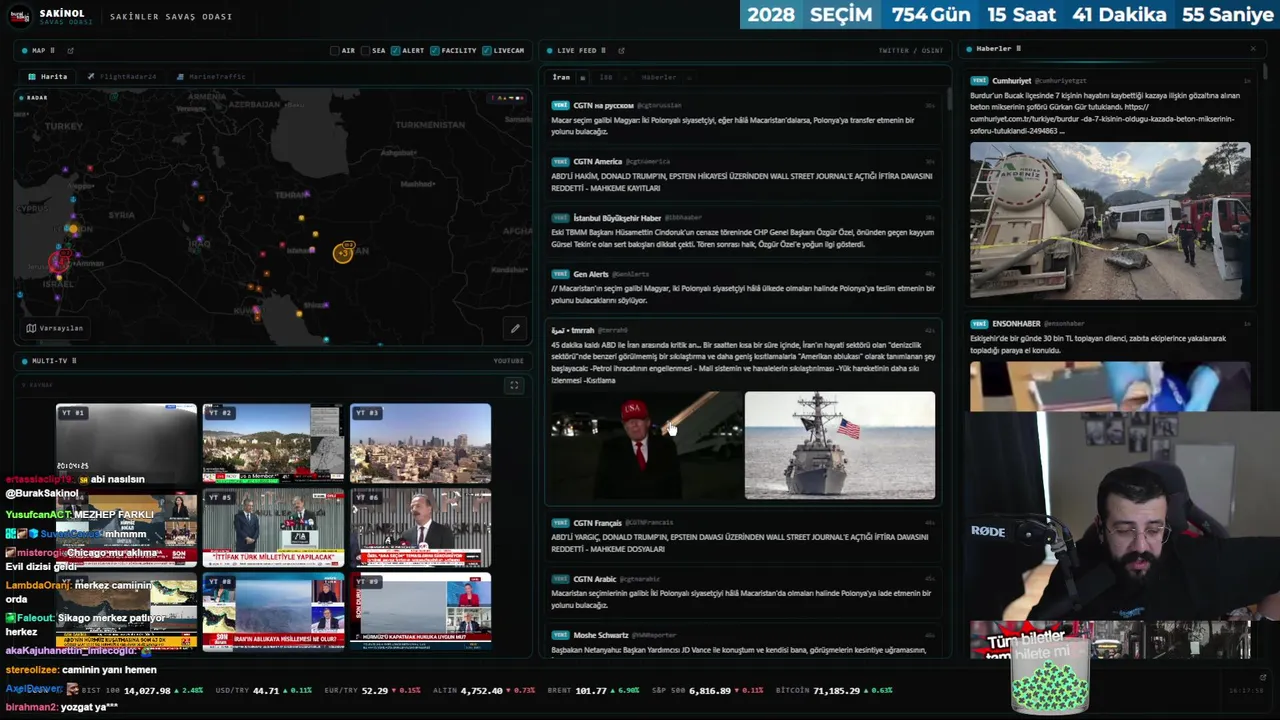The width and height of the screenshot is (1280, 720).
Task: Click the RADAR label on map
Action: pyautogui.click(x=37, y=97)
